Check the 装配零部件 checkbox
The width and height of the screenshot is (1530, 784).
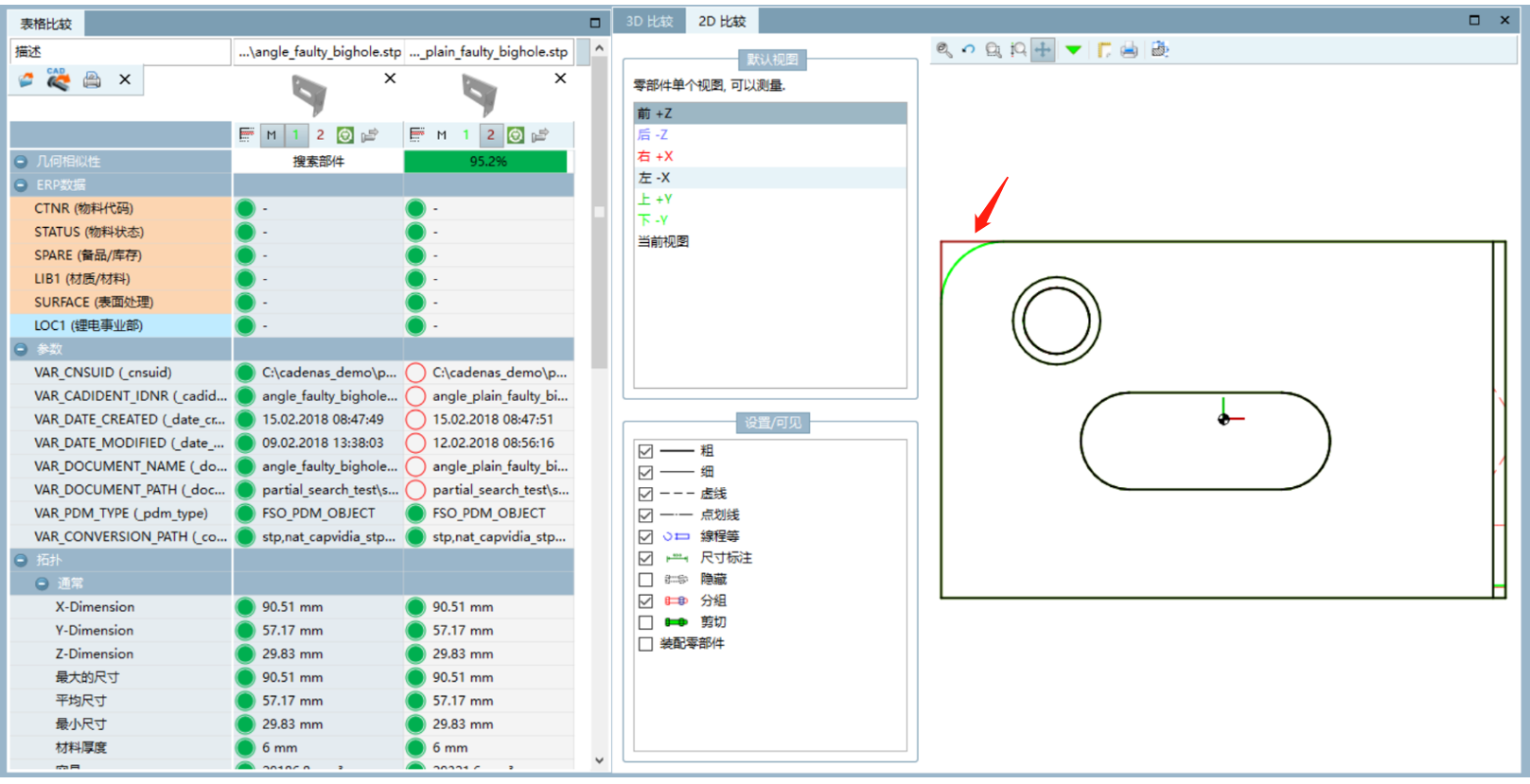(x=645, y=644)
